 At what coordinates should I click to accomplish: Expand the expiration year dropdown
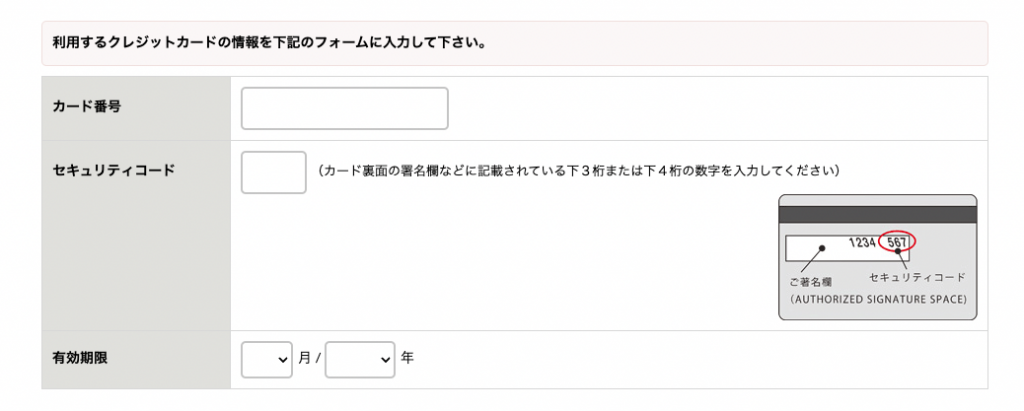point(360,359)
